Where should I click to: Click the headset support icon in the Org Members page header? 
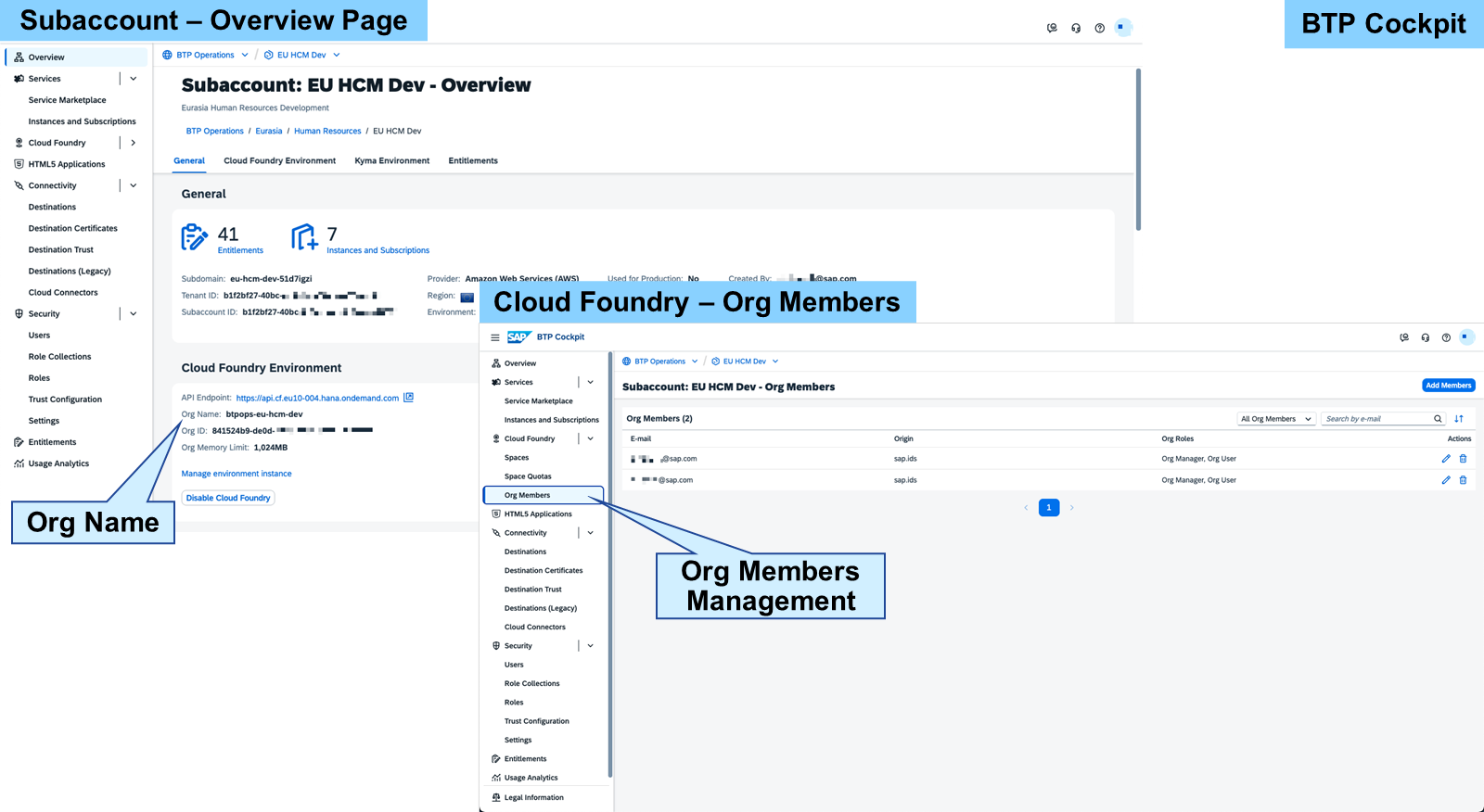[1426, 337]
